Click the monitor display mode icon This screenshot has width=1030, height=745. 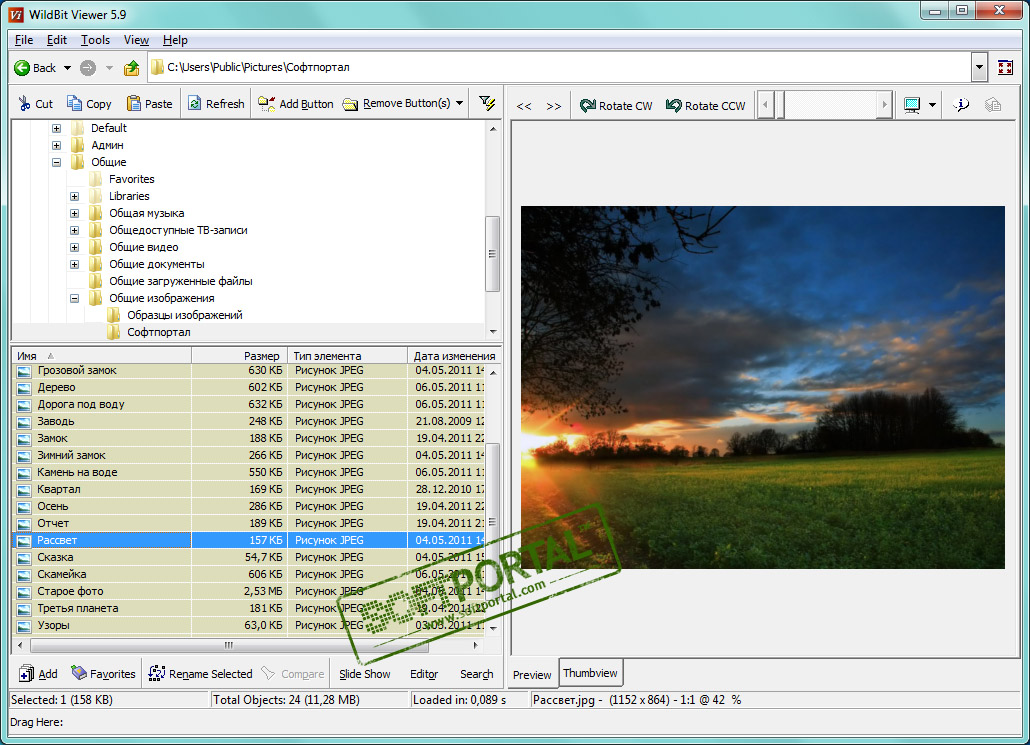point(912,105)
